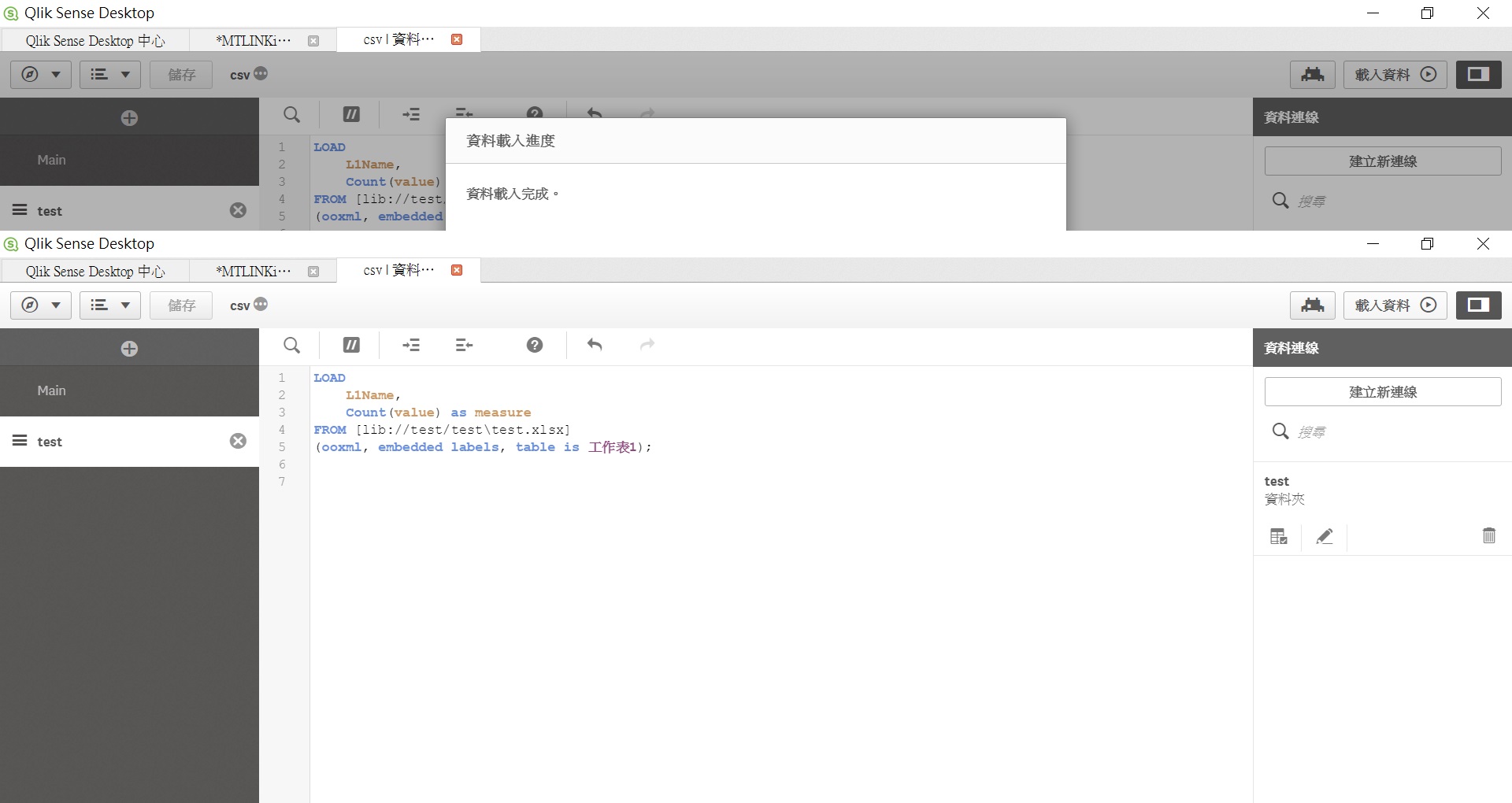Click 載入資料 in the bright window

point(1395,305)
